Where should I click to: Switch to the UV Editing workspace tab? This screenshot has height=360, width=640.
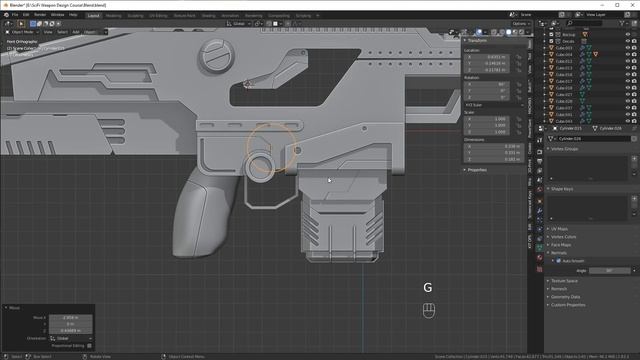[x=158, y=16]
